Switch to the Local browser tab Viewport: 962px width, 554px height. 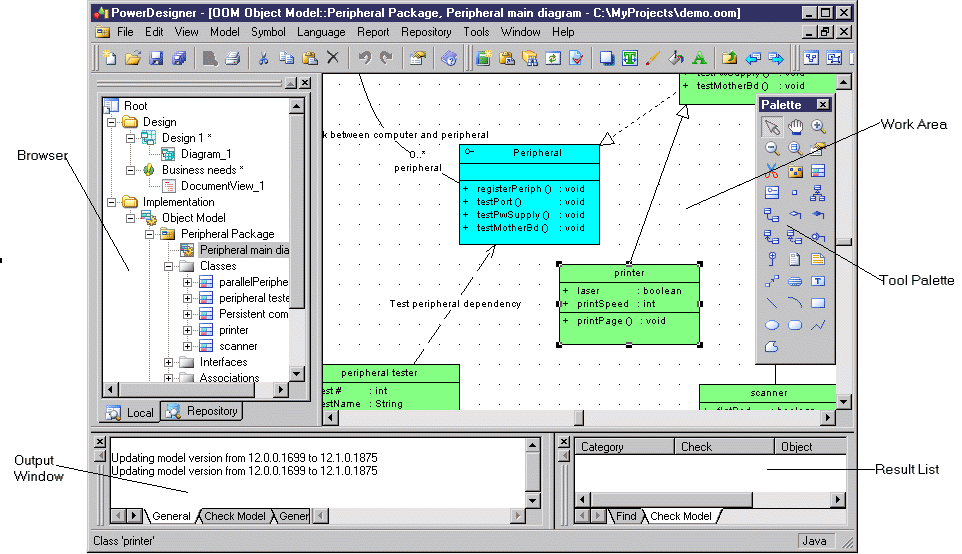click(x=129, y=413)
